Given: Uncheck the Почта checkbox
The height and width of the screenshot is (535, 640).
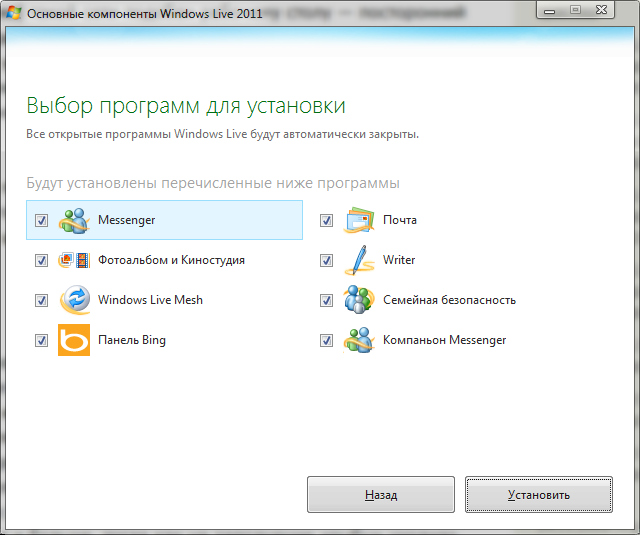Looking at the screenshot, I should coord(326,220).
